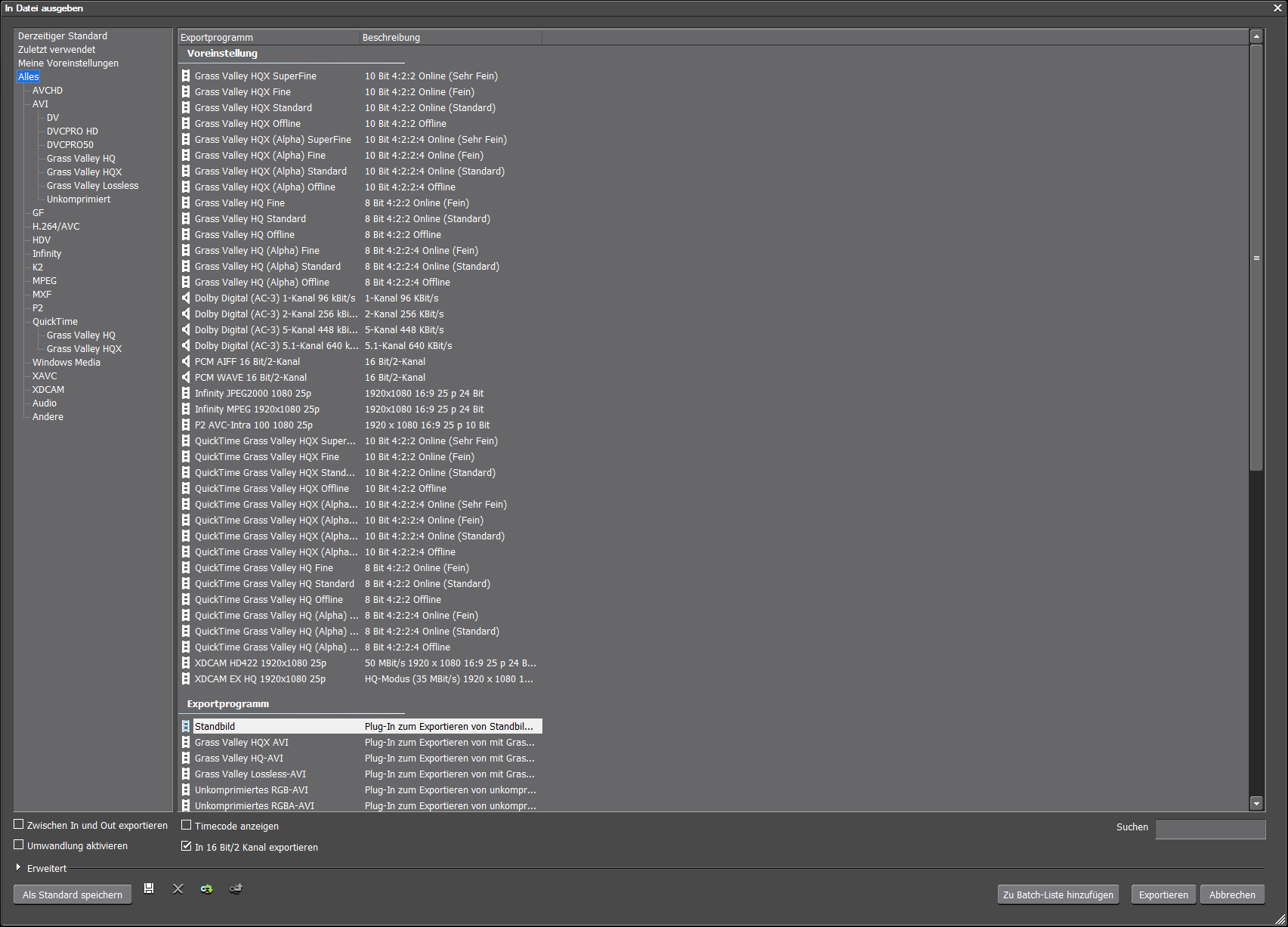Click the film icon beside XDCAM HD422 1920x1080 25p
This screenshot has width=1288, height=927.
click(x=186, y=663)
